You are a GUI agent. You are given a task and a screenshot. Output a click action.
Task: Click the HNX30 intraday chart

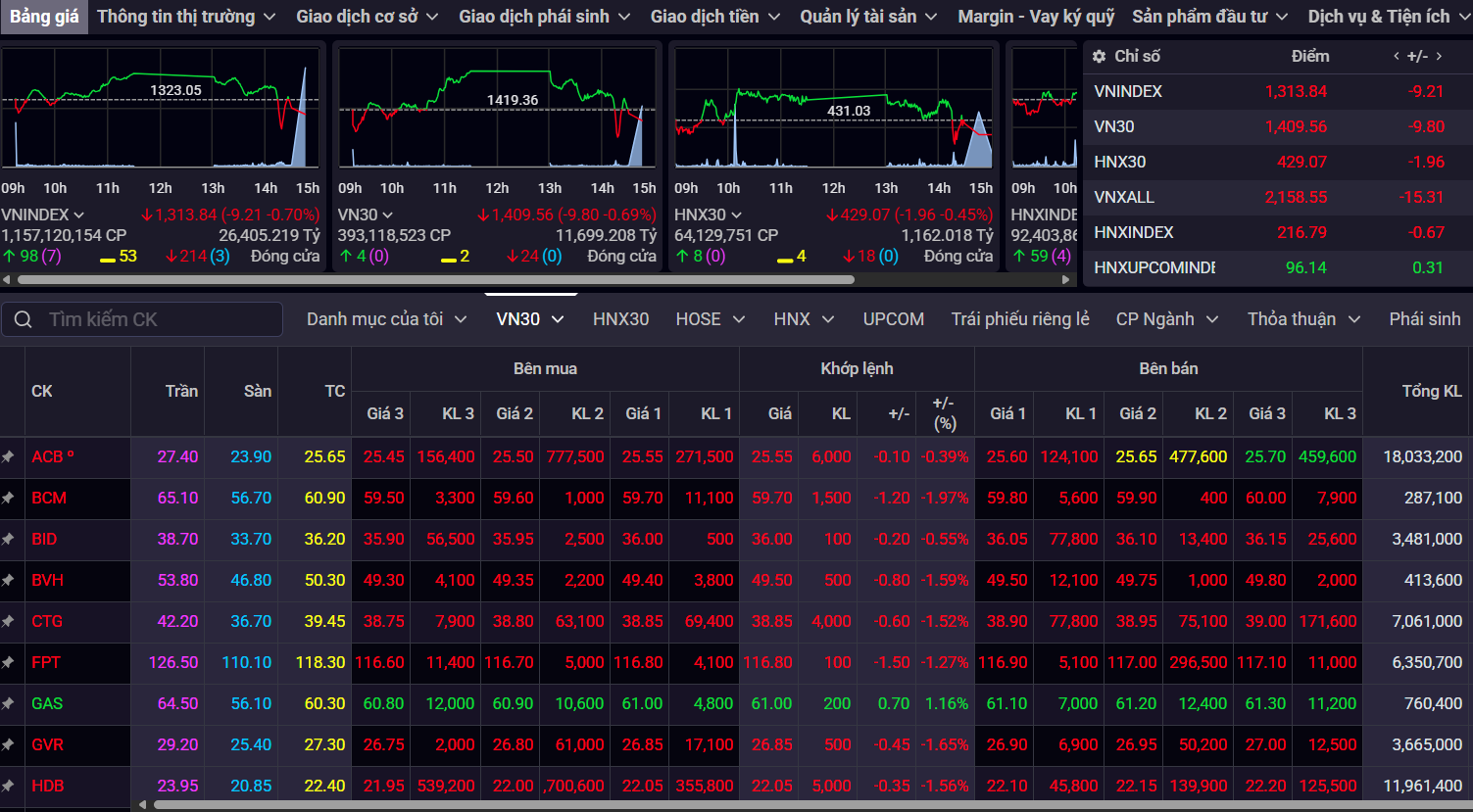point(833,108)
